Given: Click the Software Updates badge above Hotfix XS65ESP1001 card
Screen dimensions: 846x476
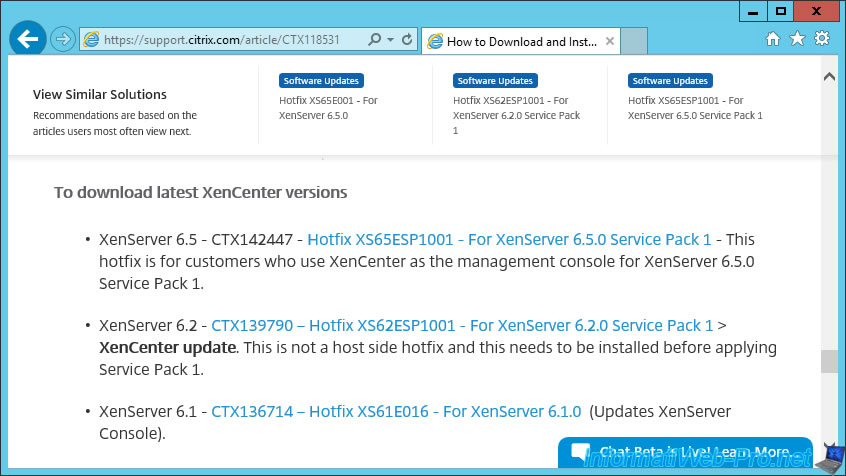Looking at the screenshot, I should 670,80.
